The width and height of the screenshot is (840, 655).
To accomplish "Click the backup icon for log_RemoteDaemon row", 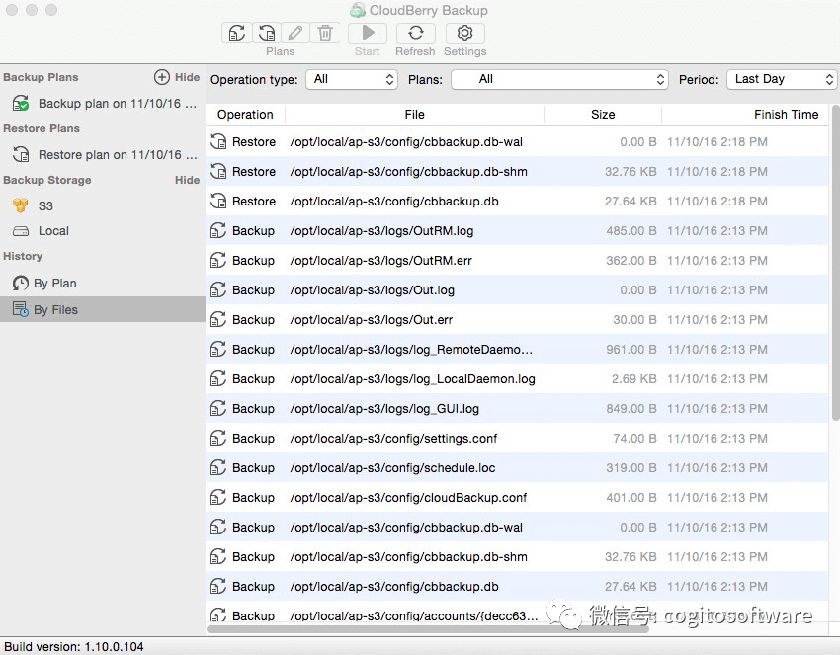I will 218,349.
